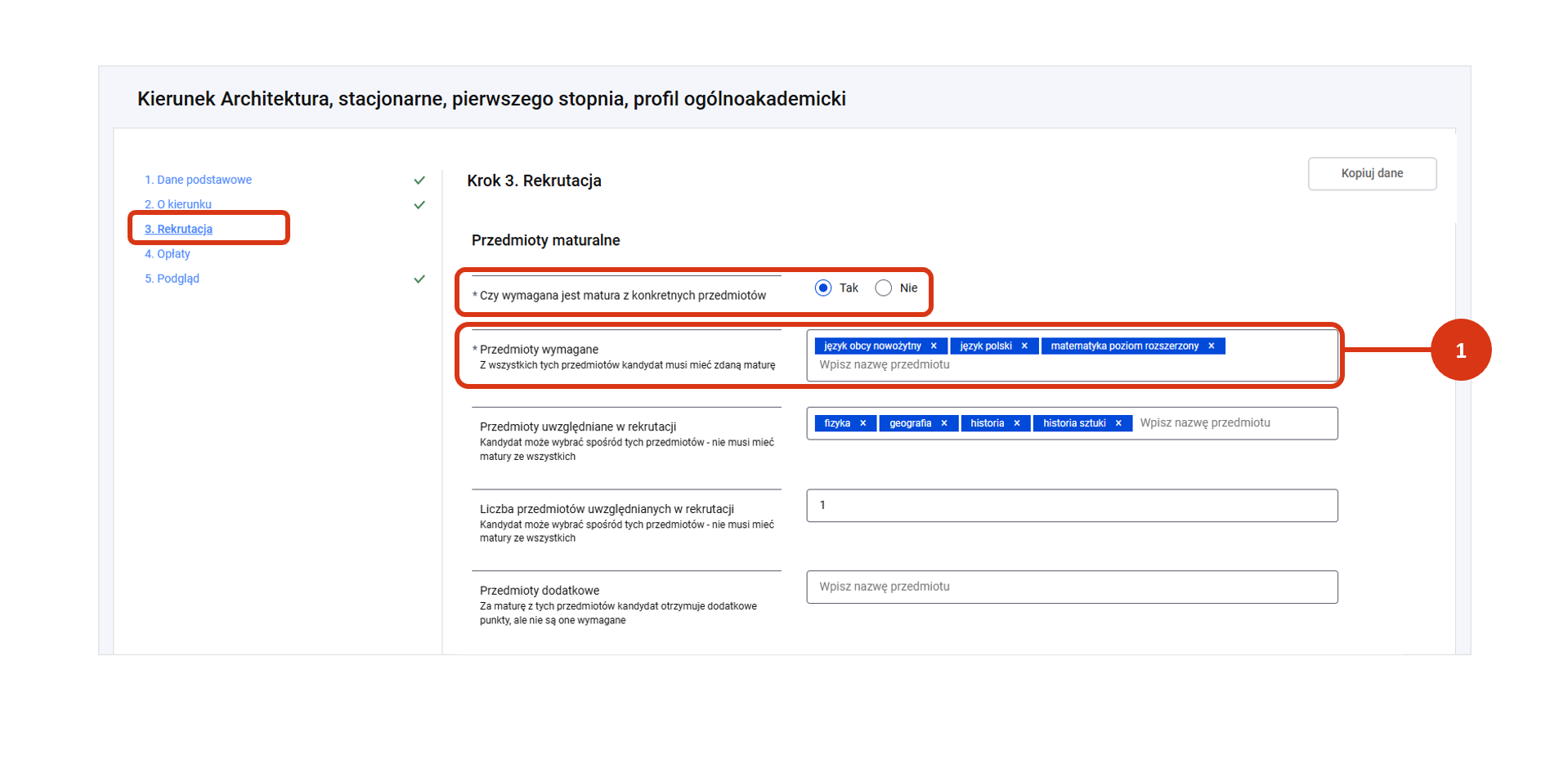Remove the 'historia' subject tag
The height and width of the screenshot is (777, 1568).
(x=1017, y=423)
